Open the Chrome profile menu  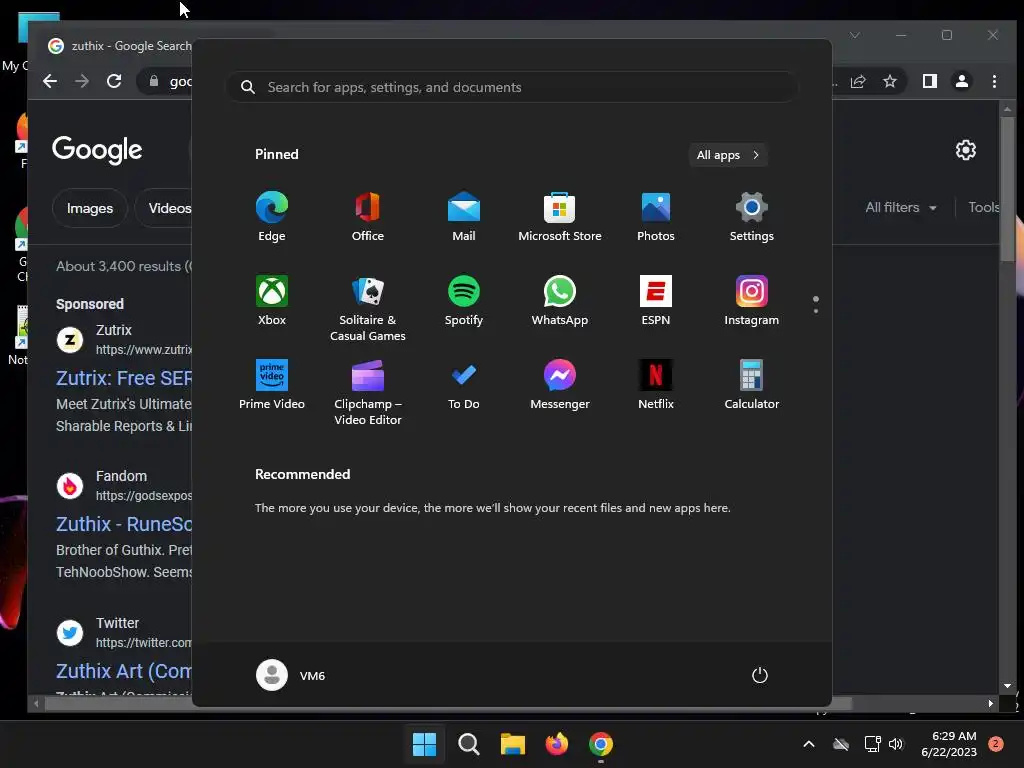click(x=961, y=81)
